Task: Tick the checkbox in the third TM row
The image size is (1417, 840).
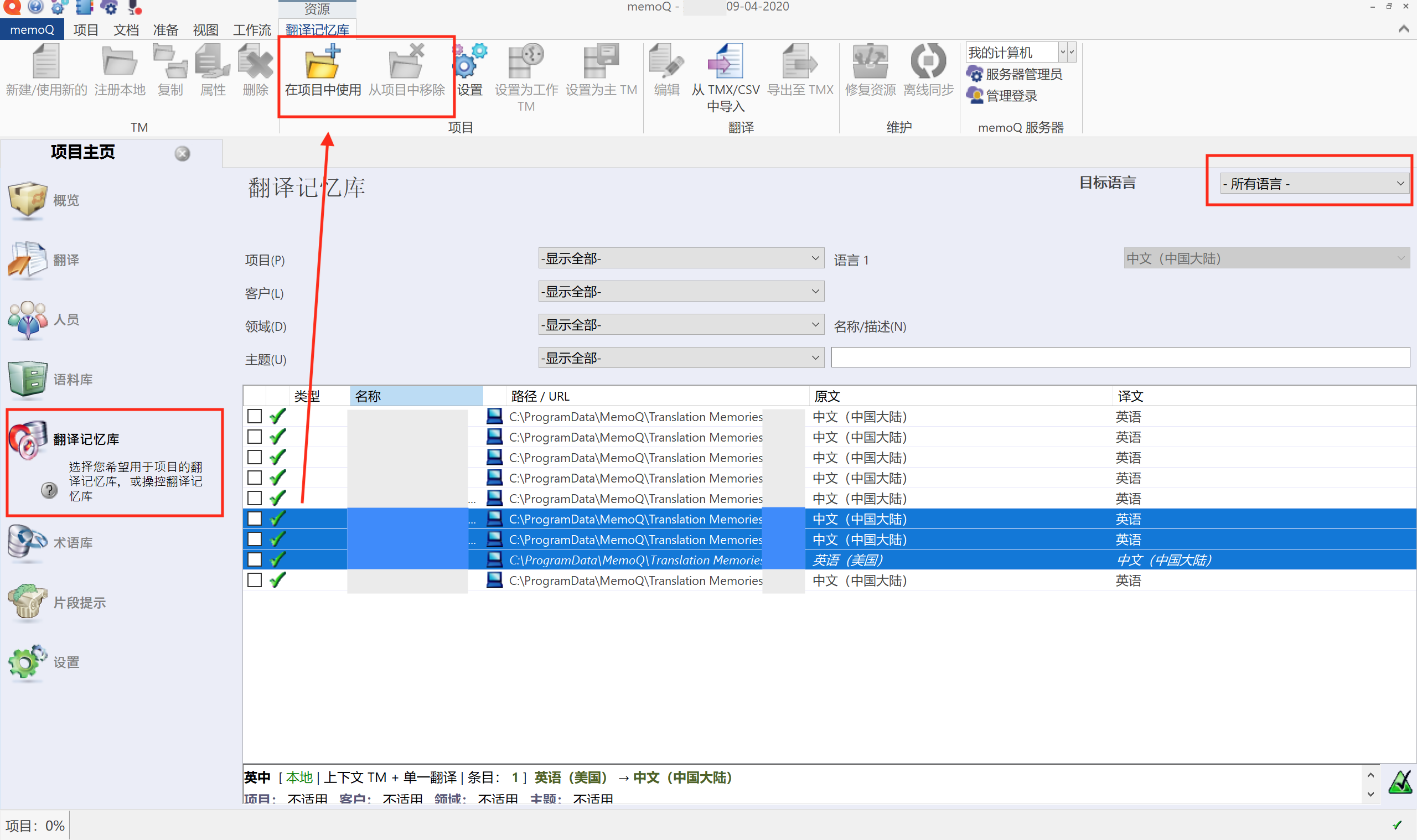Action: tap(255, 457)
